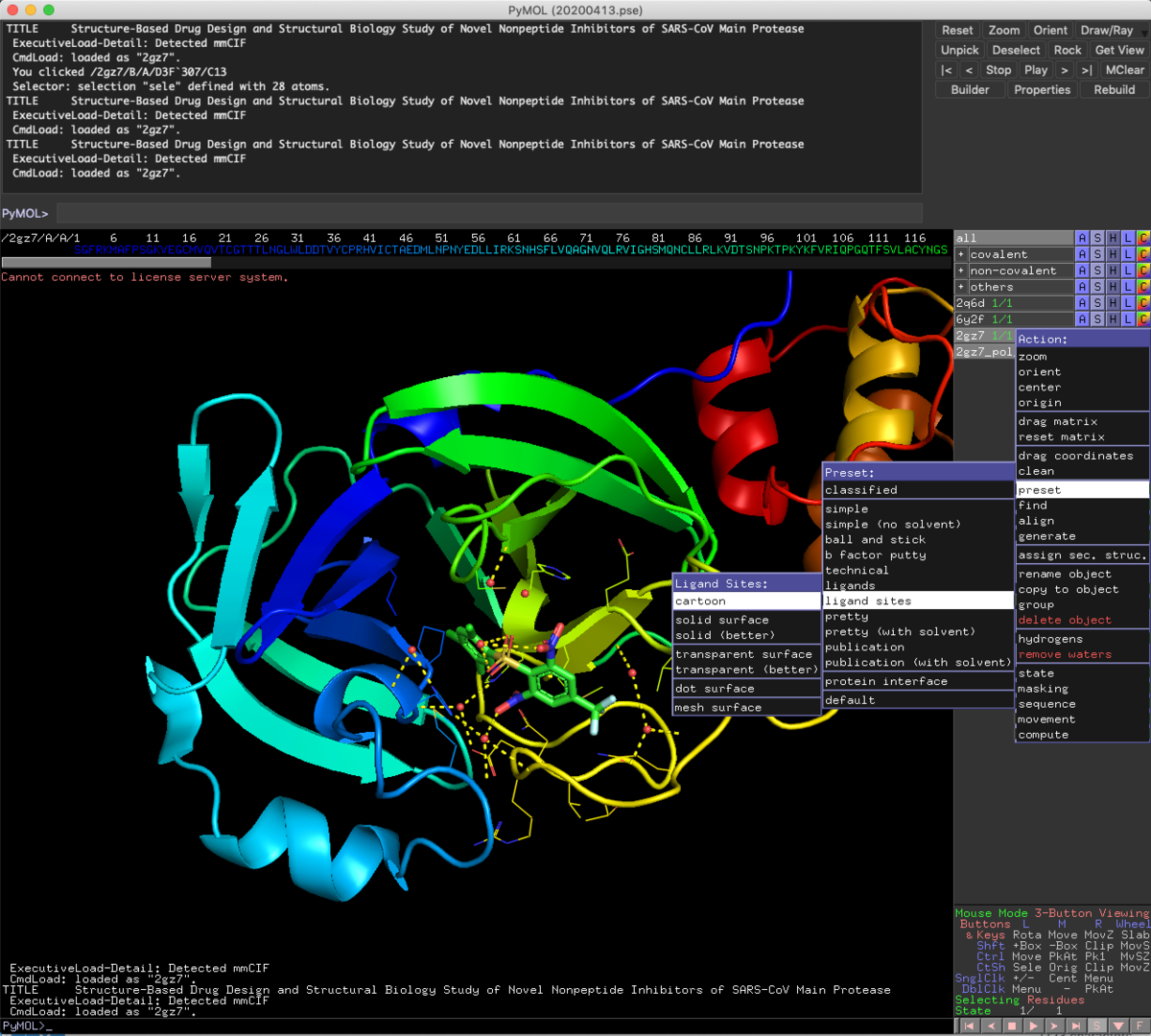Click the Orient button
1151x1036 pixels.
tap(1050, 31)
